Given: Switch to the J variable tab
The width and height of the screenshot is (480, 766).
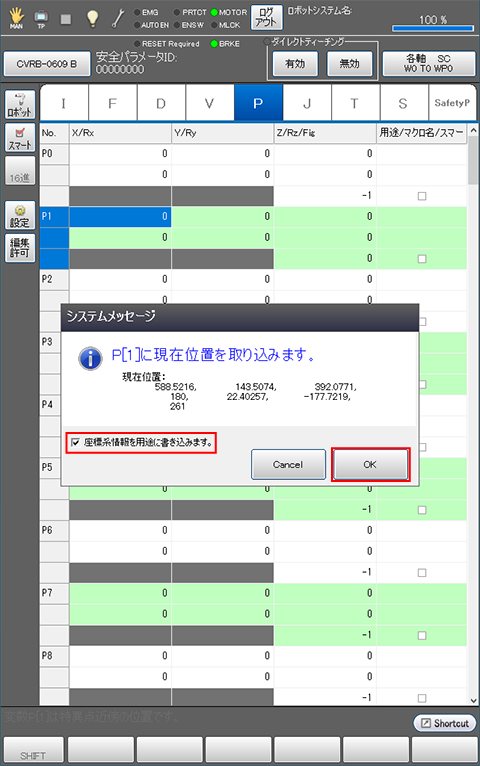Looking at the screenshot, I should click(307, 103).
